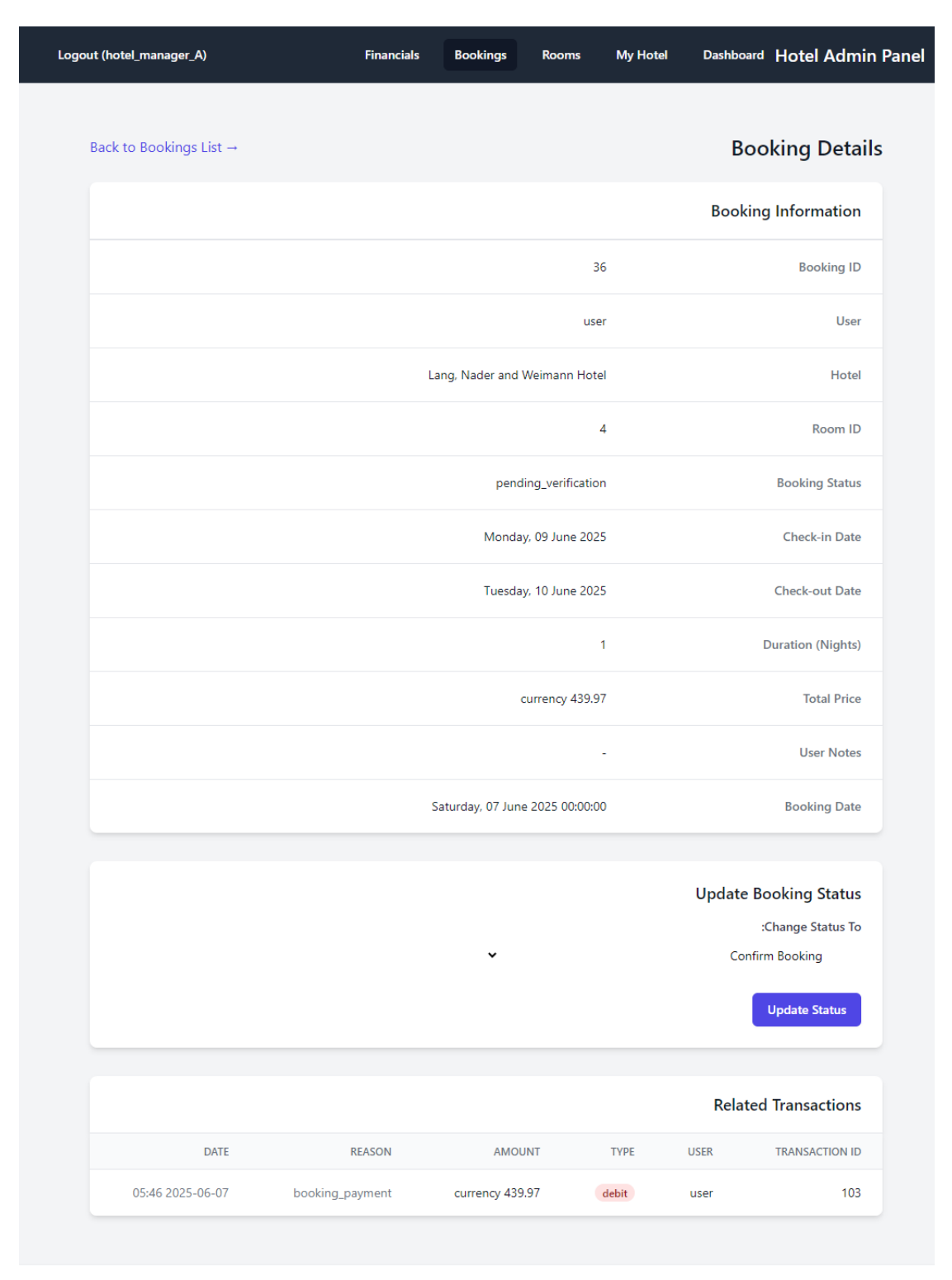Click the booking_payment reason cell
952x1280 pixels.
click(342, 1193)
